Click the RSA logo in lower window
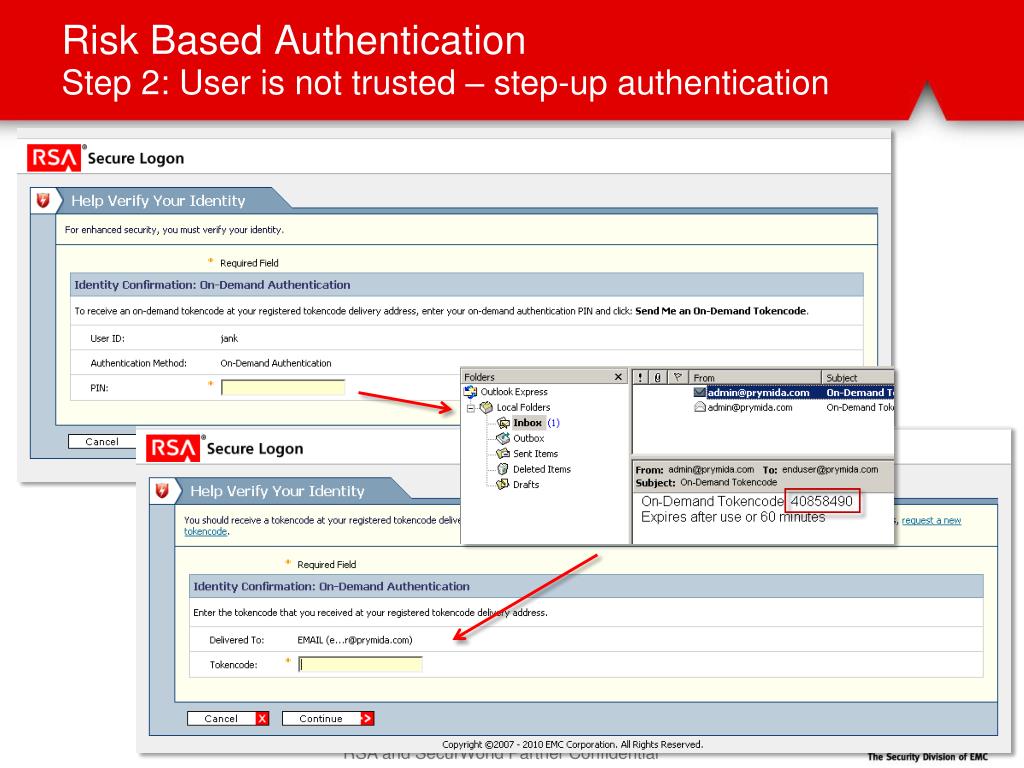The image size is (1024, 768). tap(172, 448)
